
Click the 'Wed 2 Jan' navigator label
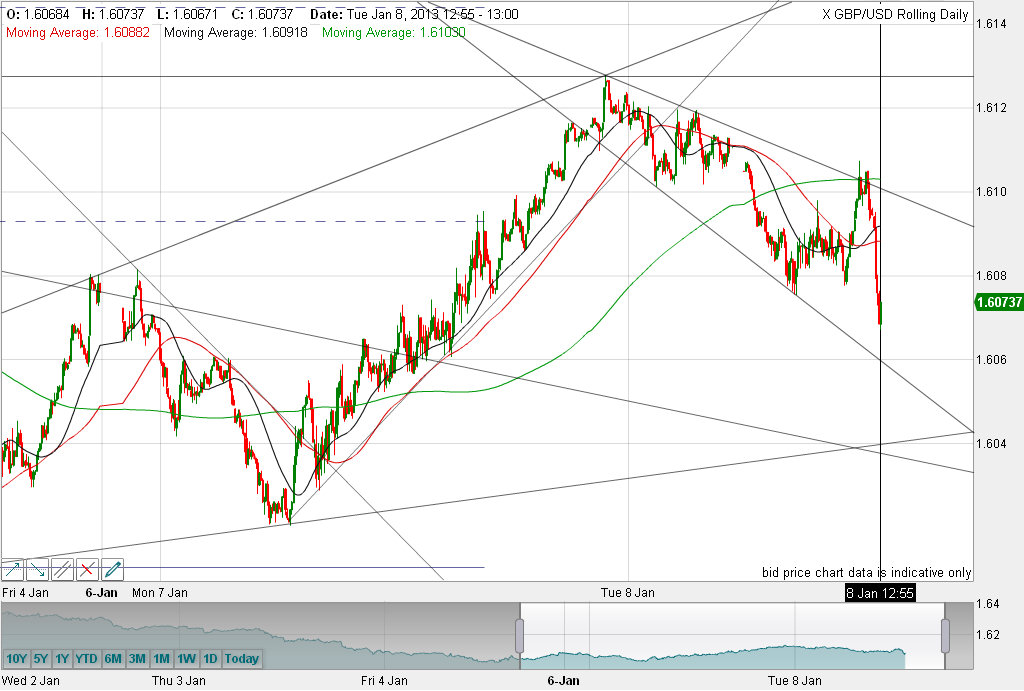(x=31, y=681)
